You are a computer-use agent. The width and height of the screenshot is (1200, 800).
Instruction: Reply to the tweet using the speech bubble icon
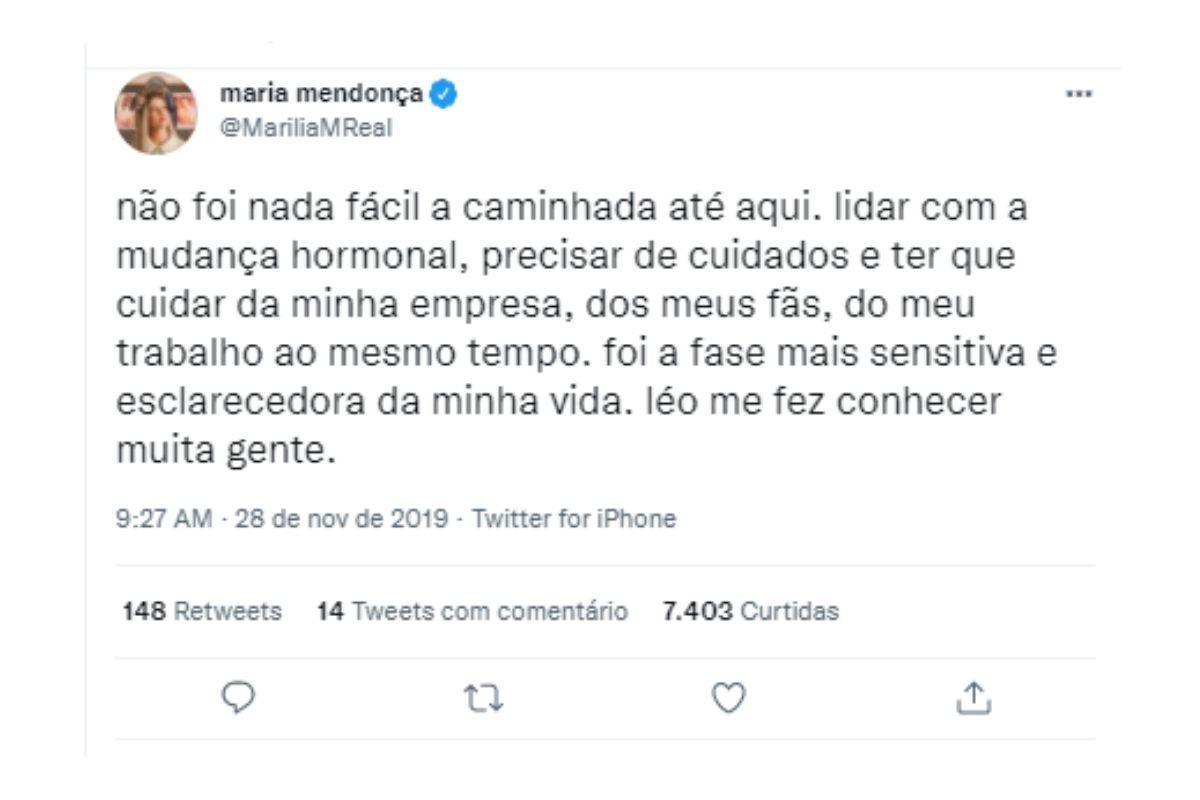pos(237,697)
